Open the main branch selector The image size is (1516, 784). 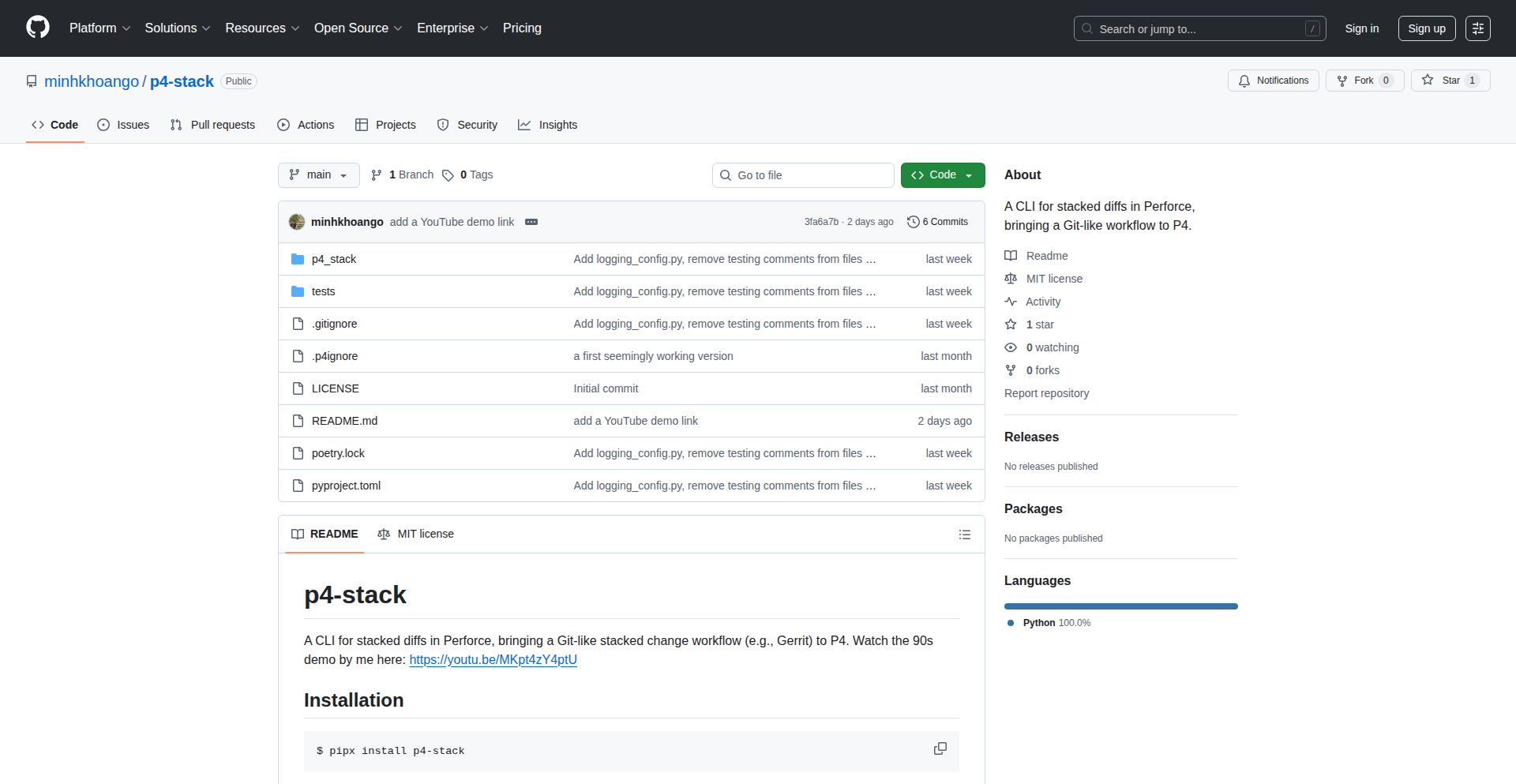[318, 174]
